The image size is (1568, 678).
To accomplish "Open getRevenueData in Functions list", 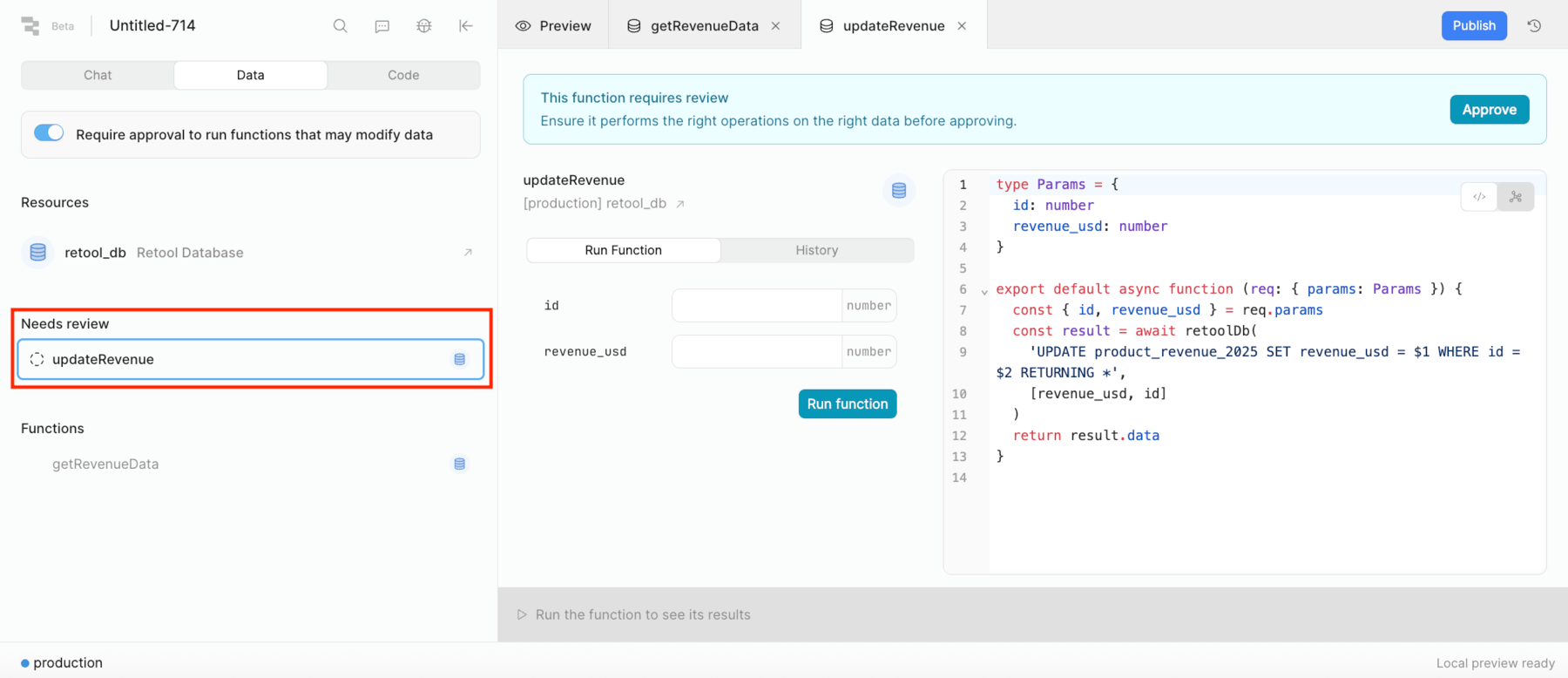I will [x=251, y=464].
